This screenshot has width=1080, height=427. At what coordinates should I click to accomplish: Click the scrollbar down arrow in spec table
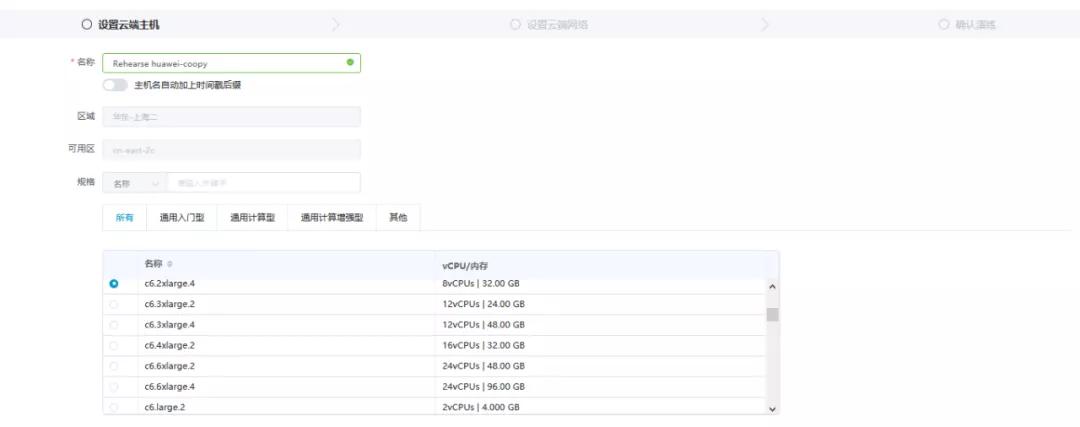(771, 408)
